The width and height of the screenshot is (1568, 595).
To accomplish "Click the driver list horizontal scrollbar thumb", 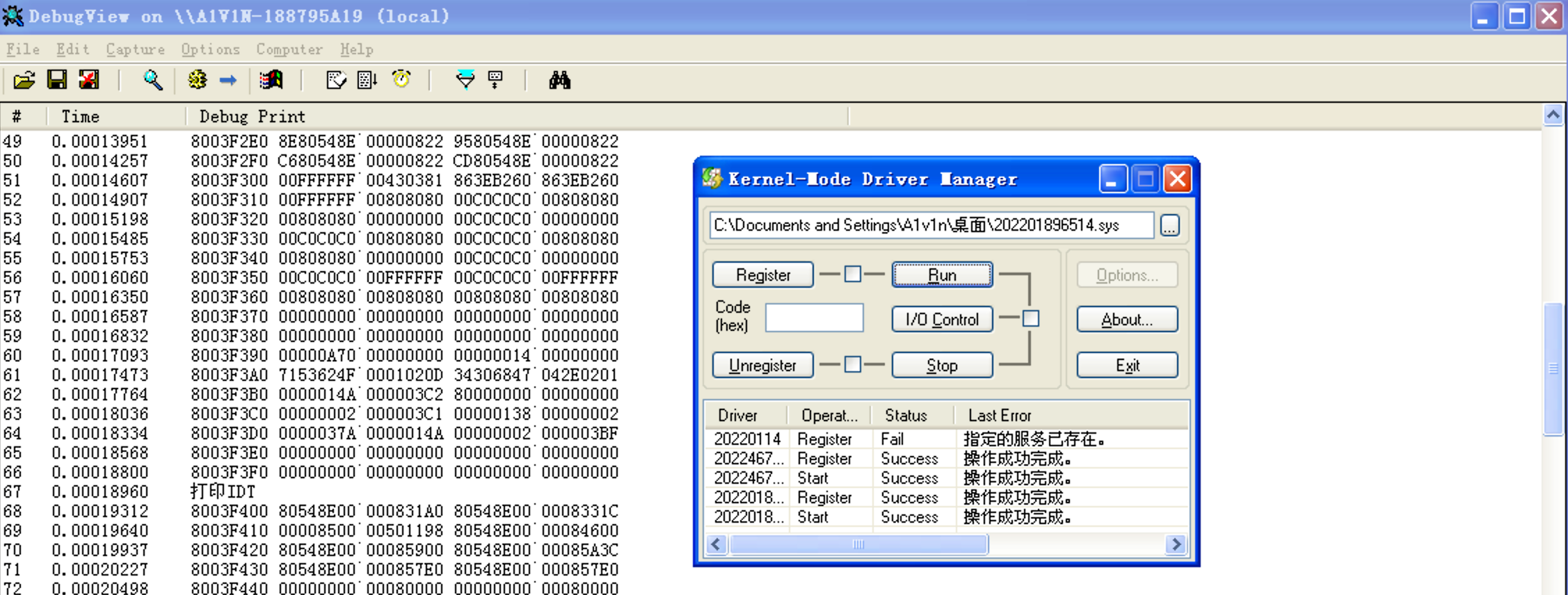I will [x=858, y=544].
